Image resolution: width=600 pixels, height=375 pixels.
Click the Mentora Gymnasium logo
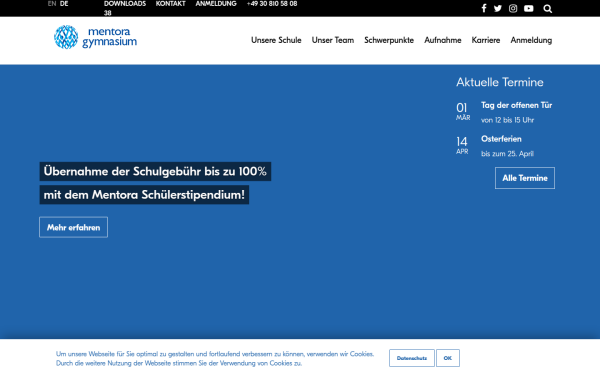95,37
